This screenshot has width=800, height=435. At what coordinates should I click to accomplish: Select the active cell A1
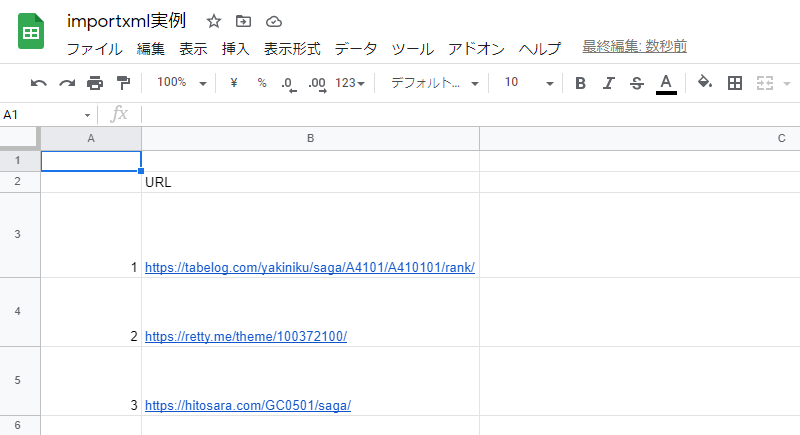point(91,161)
